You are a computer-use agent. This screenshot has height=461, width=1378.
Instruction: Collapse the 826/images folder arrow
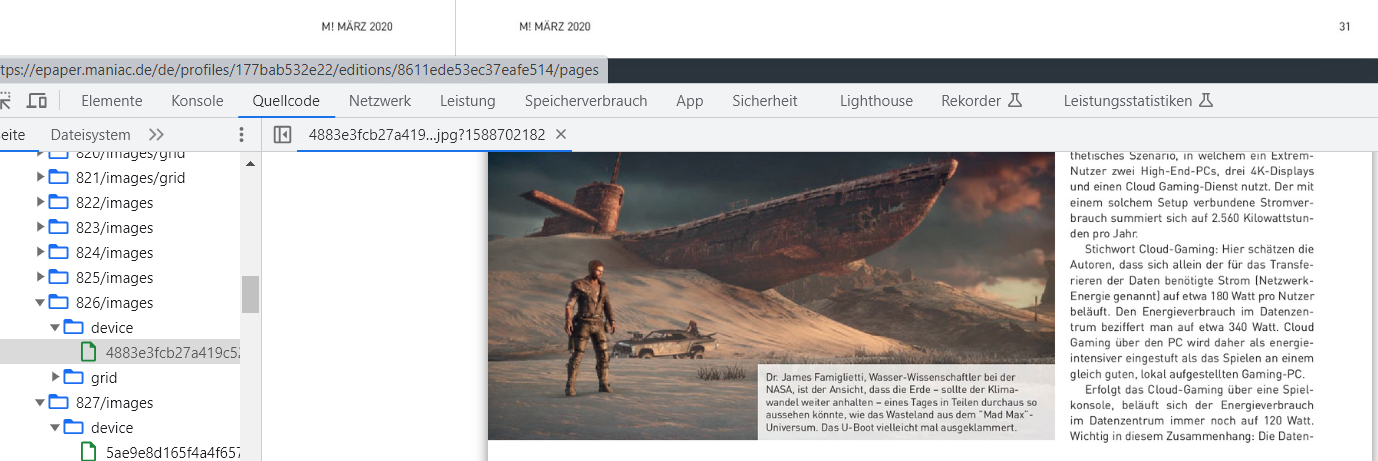[40, 302]
